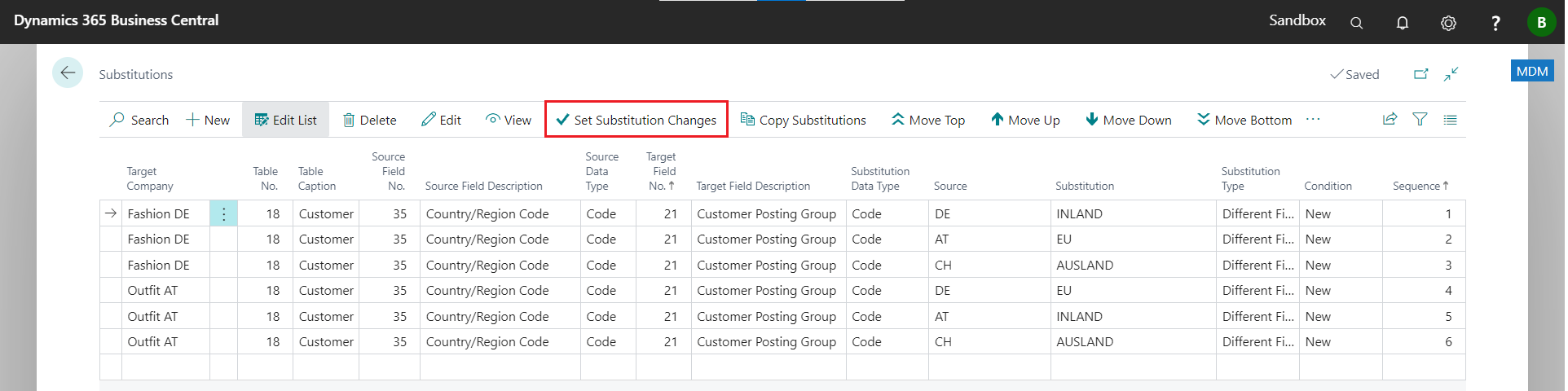Click Move Up
1568x391 pixels.
(x=1025, y=120)
